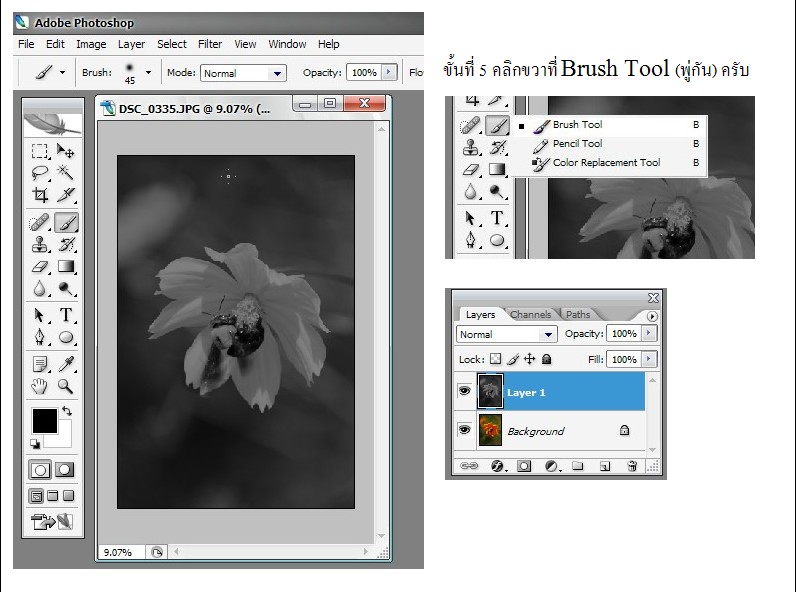Choose the Lasso tool
The height and width of the screenshot is (592, 796).
pos(40,173)
